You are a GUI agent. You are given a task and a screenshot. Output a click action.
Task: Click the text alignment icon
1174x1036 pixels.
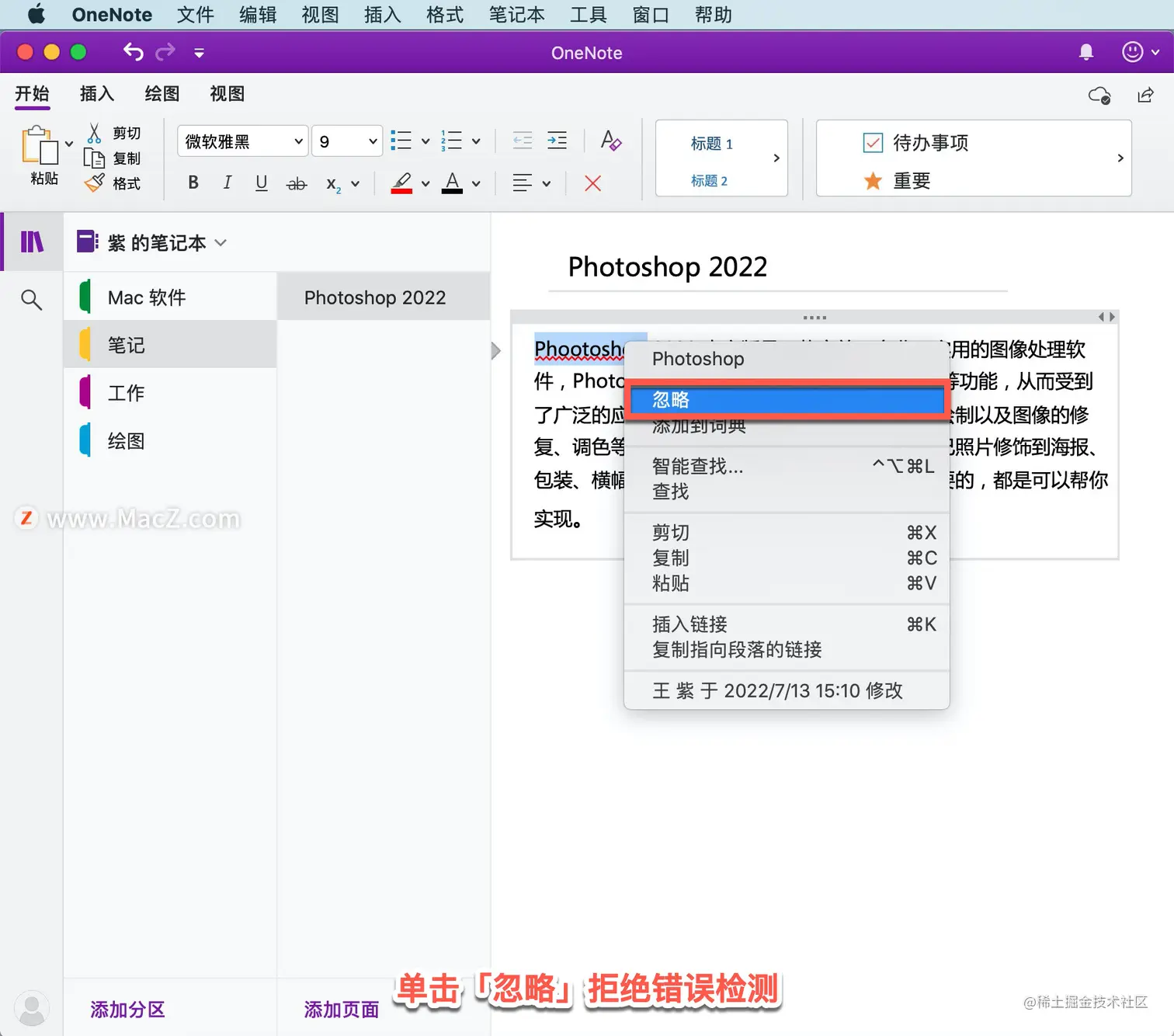pyautogui.click(x=523, y=183)
